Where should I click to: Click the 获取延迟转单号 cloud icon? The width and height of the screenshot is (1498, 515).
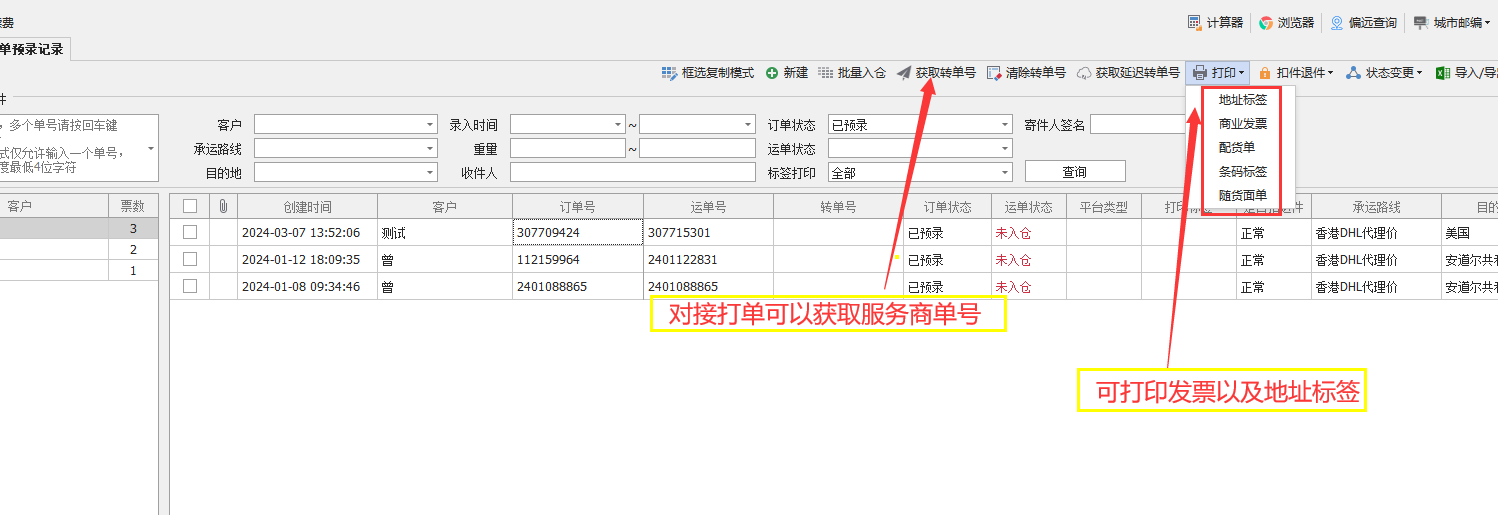(1084, 73)
